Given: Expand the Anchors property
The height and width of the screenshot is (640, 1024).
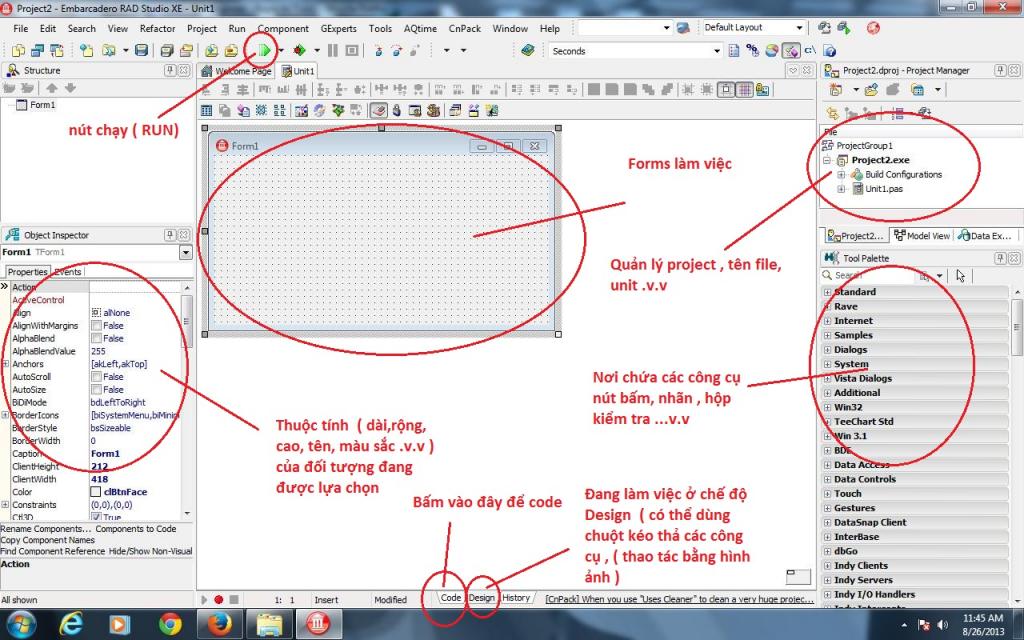Looking at the screenshot, I should coord(5,364).
